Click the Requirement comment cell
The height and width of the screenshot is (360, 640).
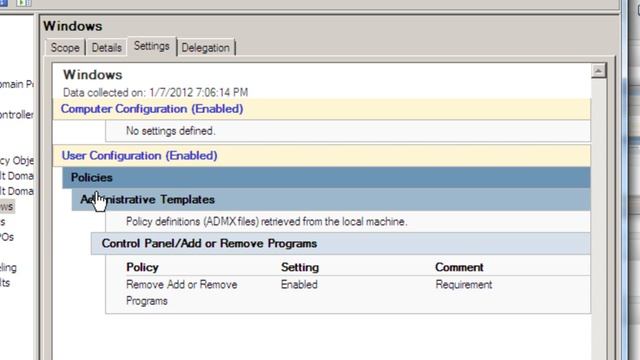click(464, 284)
